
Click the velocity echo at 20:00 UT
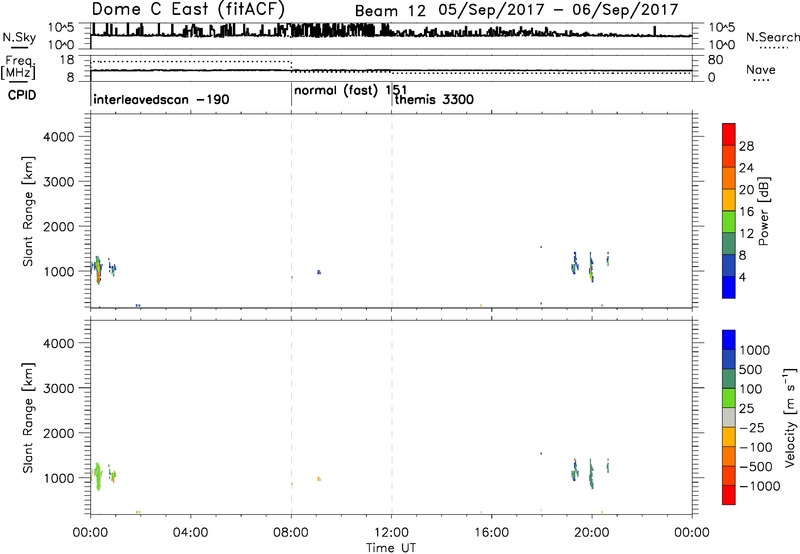coord(591,473)
